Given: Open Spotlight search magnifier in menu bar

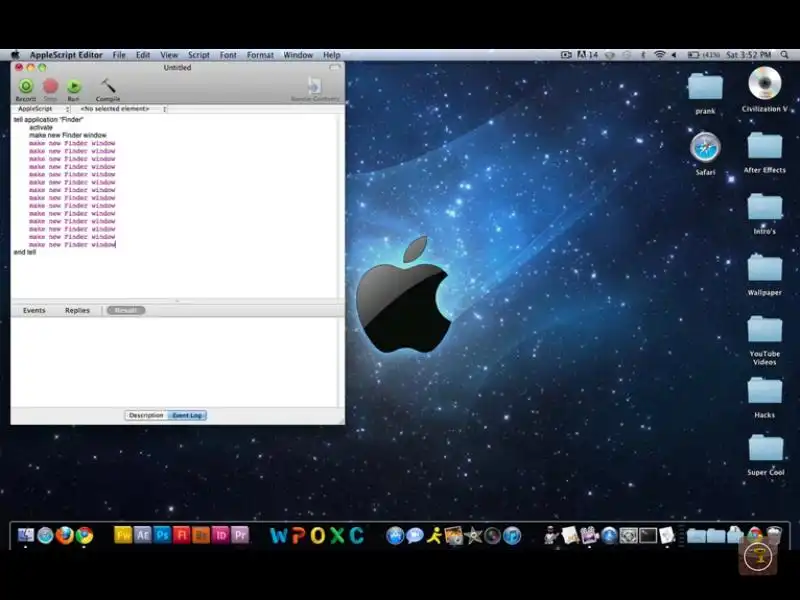Looking at the screenshot, I should (x=784, y=55).
